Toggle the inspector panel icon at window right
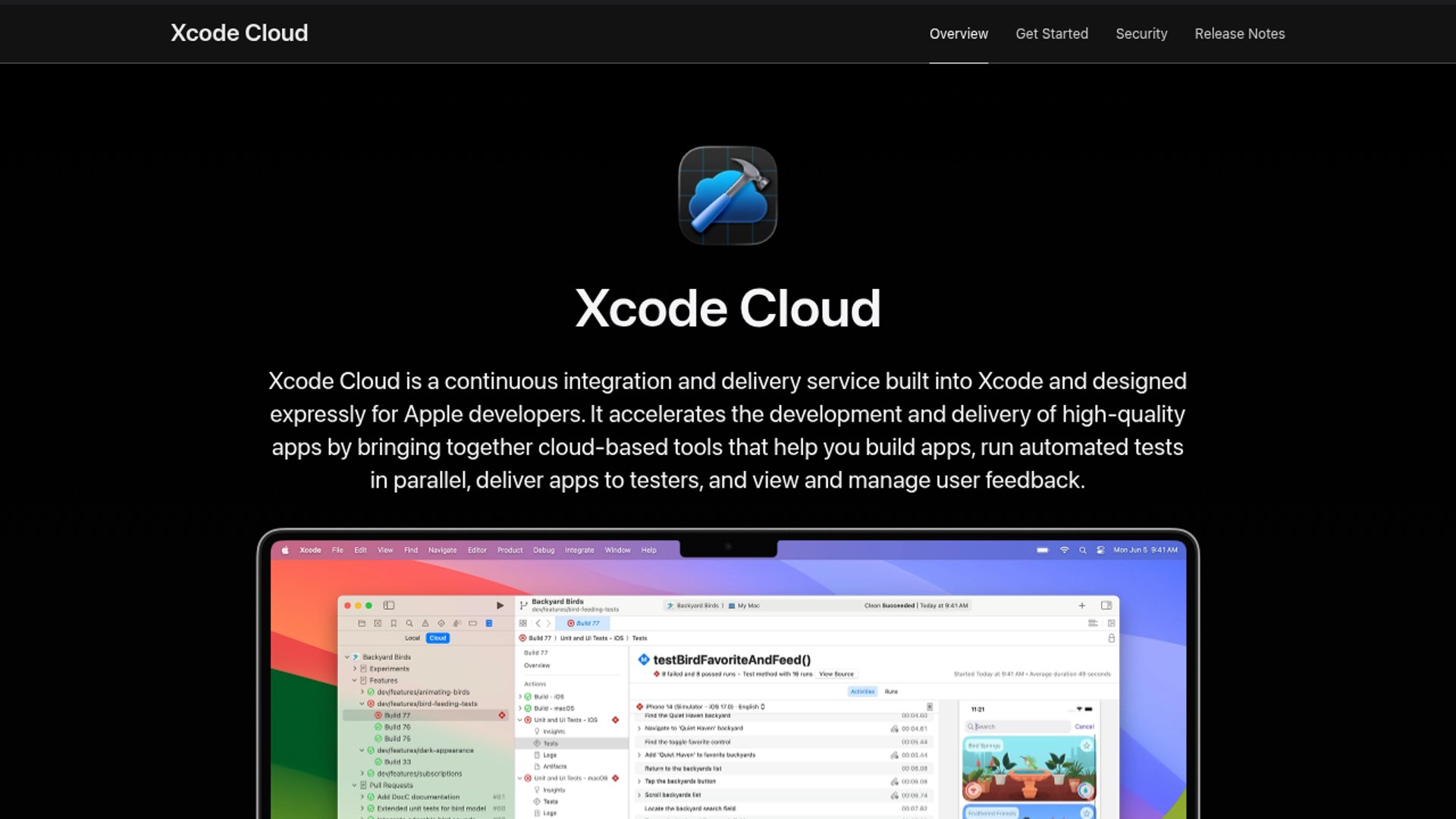The width and height of the screenshot is (1456, 819). point(1106,605)
